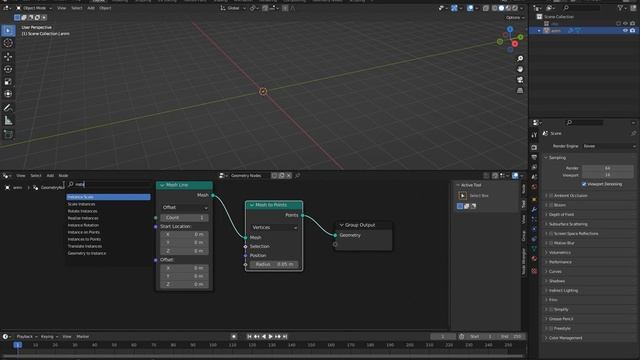Enable Freestyle checkbox
Image resolution: width=640 pixels, height=360 pixels.
click(551, 328)
